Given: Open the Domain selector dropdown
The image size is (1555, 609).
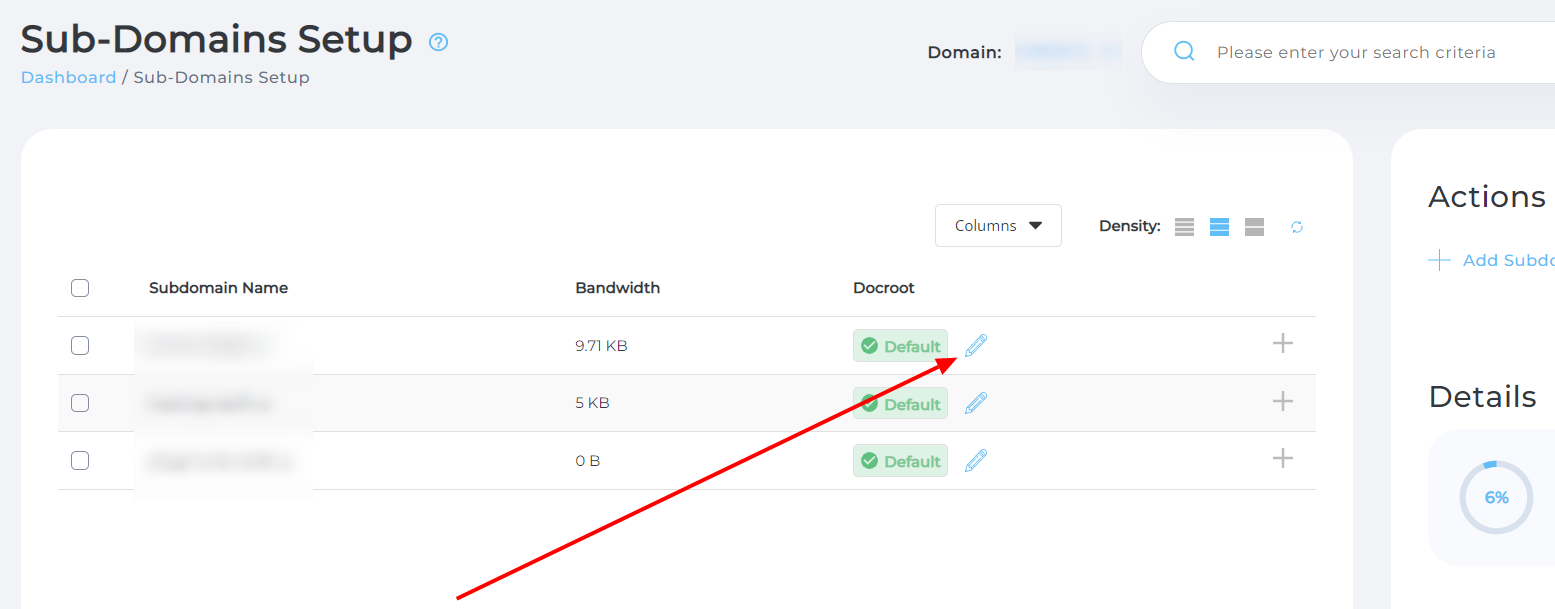Looking at the screenshot, I should 1066,52.
